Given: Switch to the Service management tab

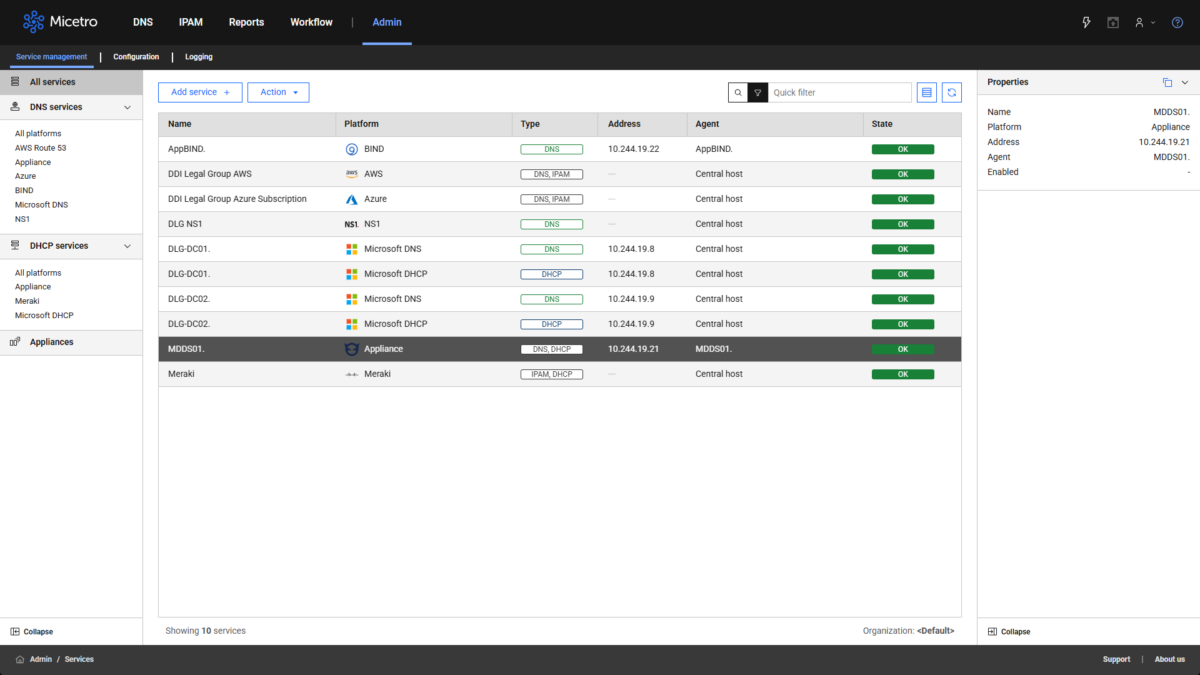Looking at the screenshot, I should coord(52,57).
